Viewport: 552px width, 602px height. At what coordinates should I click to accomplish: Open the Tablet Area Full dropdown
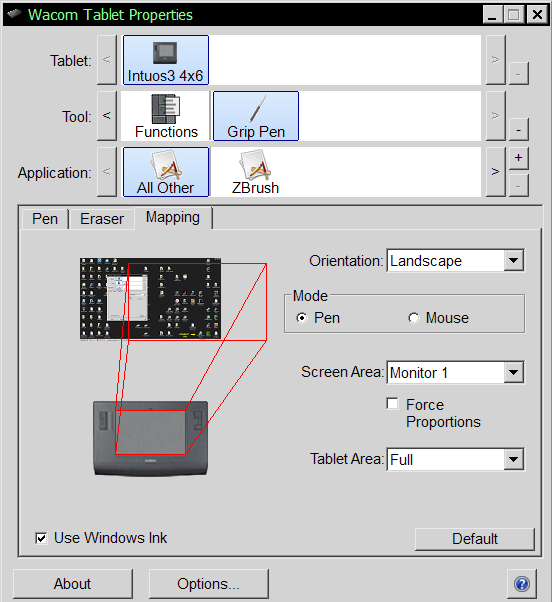pos(455,459)
